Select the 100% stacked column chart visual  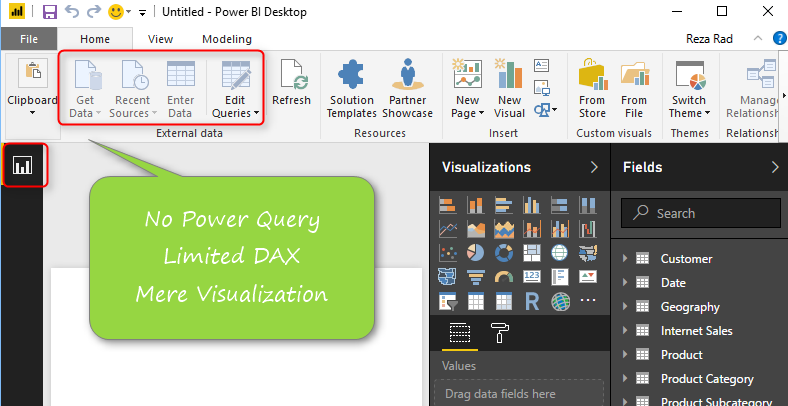(x=587, y=205)
